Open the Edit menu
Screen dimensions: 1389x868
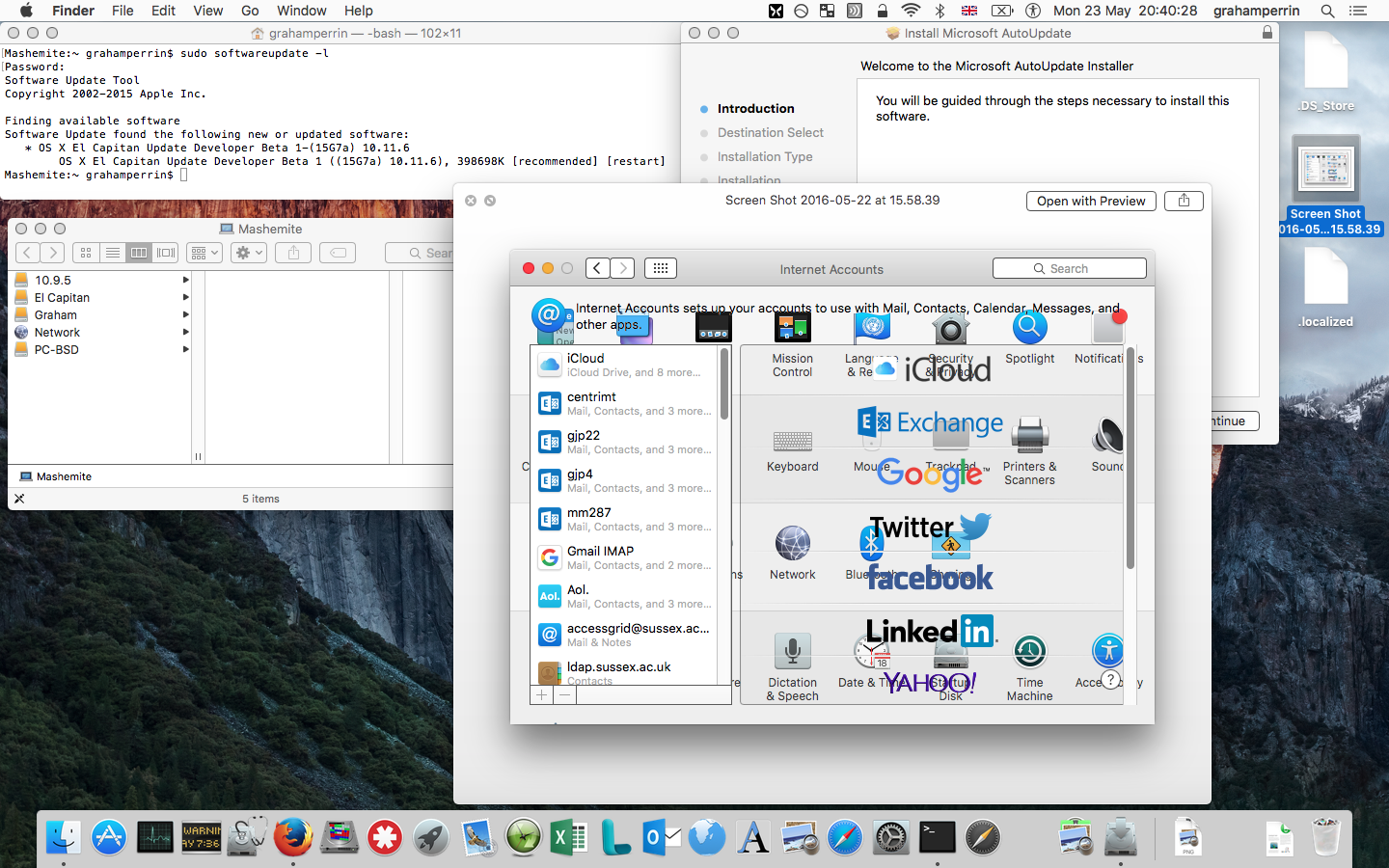[x=163, y=11]
